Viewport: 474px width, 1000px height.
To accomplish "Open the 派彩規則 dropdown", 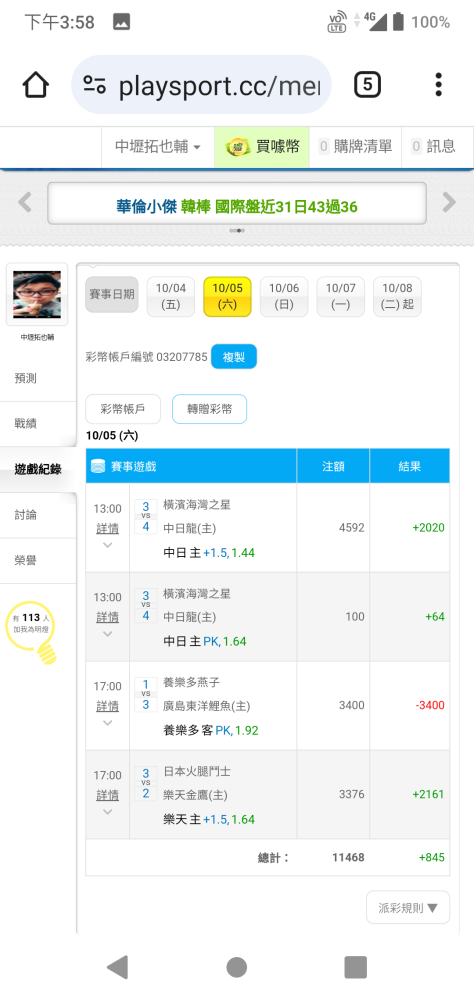I will pyautogui.click(x=408, y=908).
